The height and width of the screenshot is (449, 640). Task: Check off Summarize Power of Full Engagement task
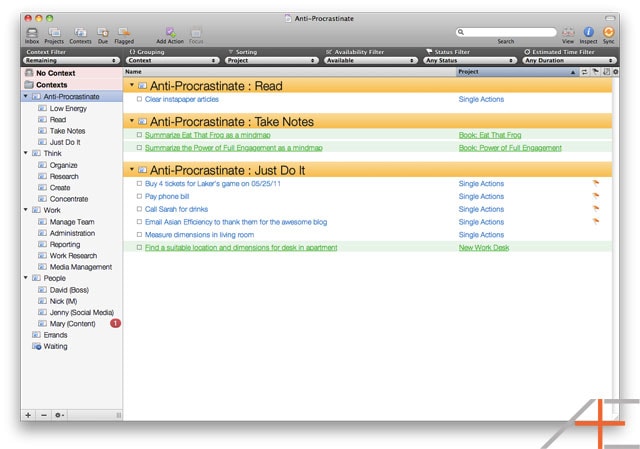139,147
